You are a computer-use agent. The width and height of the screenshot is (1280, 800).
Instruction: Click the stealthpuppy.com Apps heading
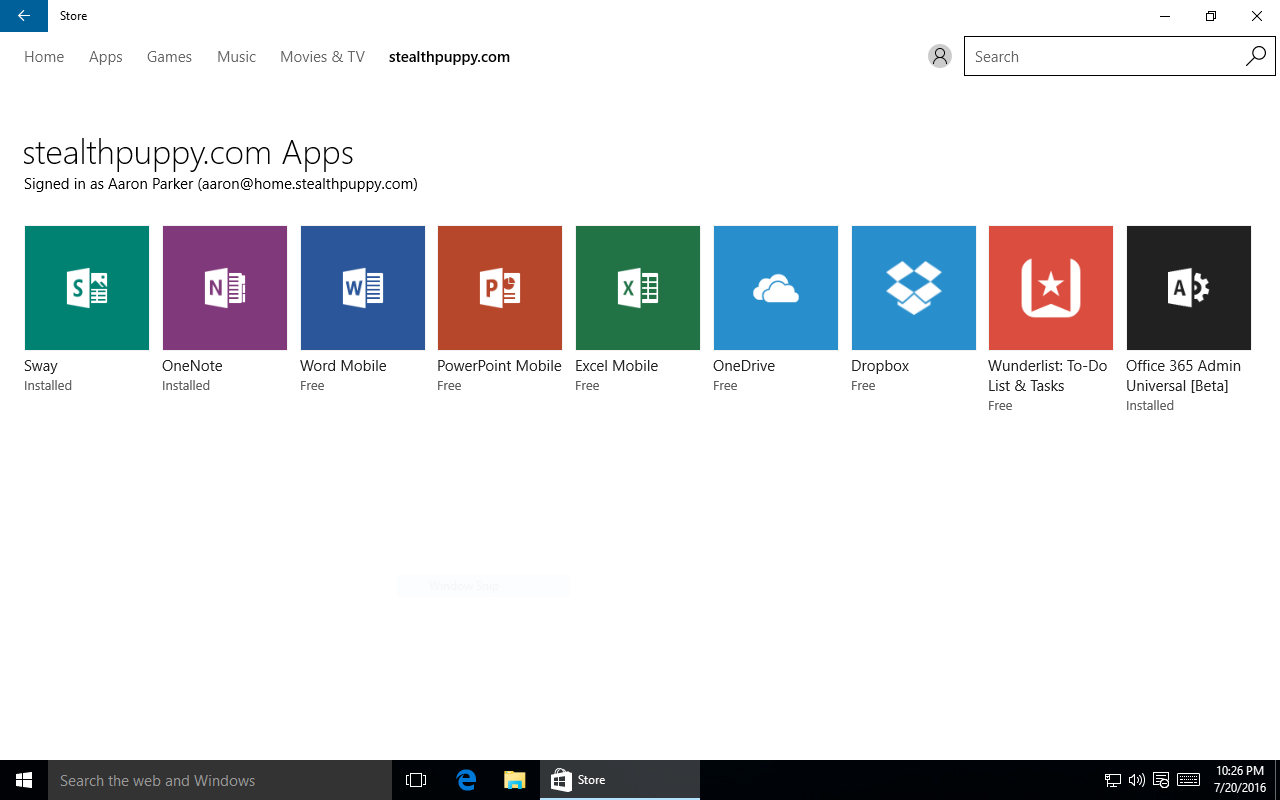click(188, 153)
